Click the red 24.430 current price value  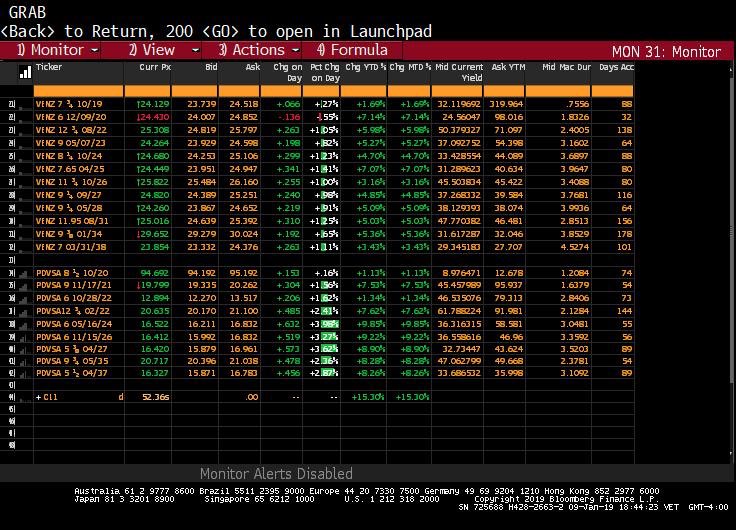coord(153,117)
